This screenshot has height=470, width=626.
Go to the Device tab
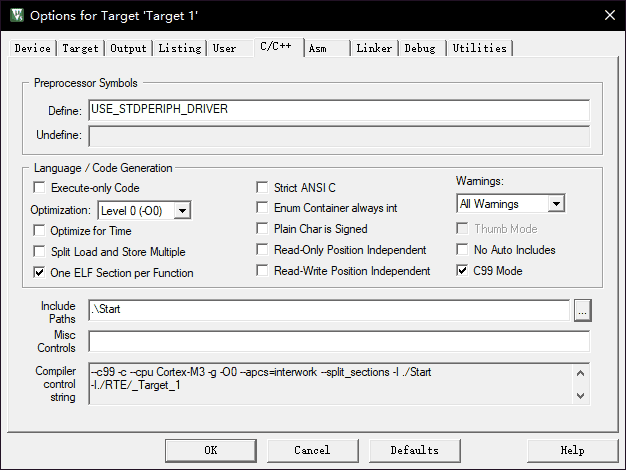pos(33,48)
